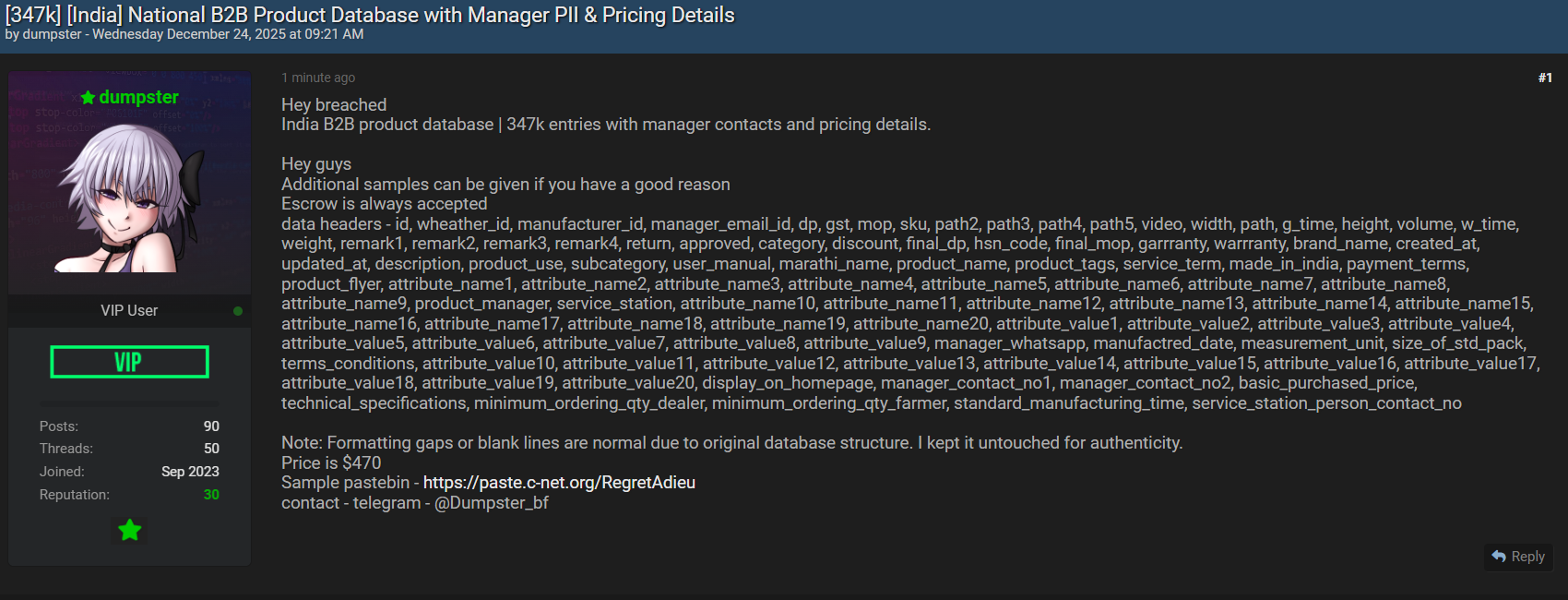The width and height of the screenshot is (1568, 600).
Task: Click the green star award below Reputation
Action: (130, 530)
